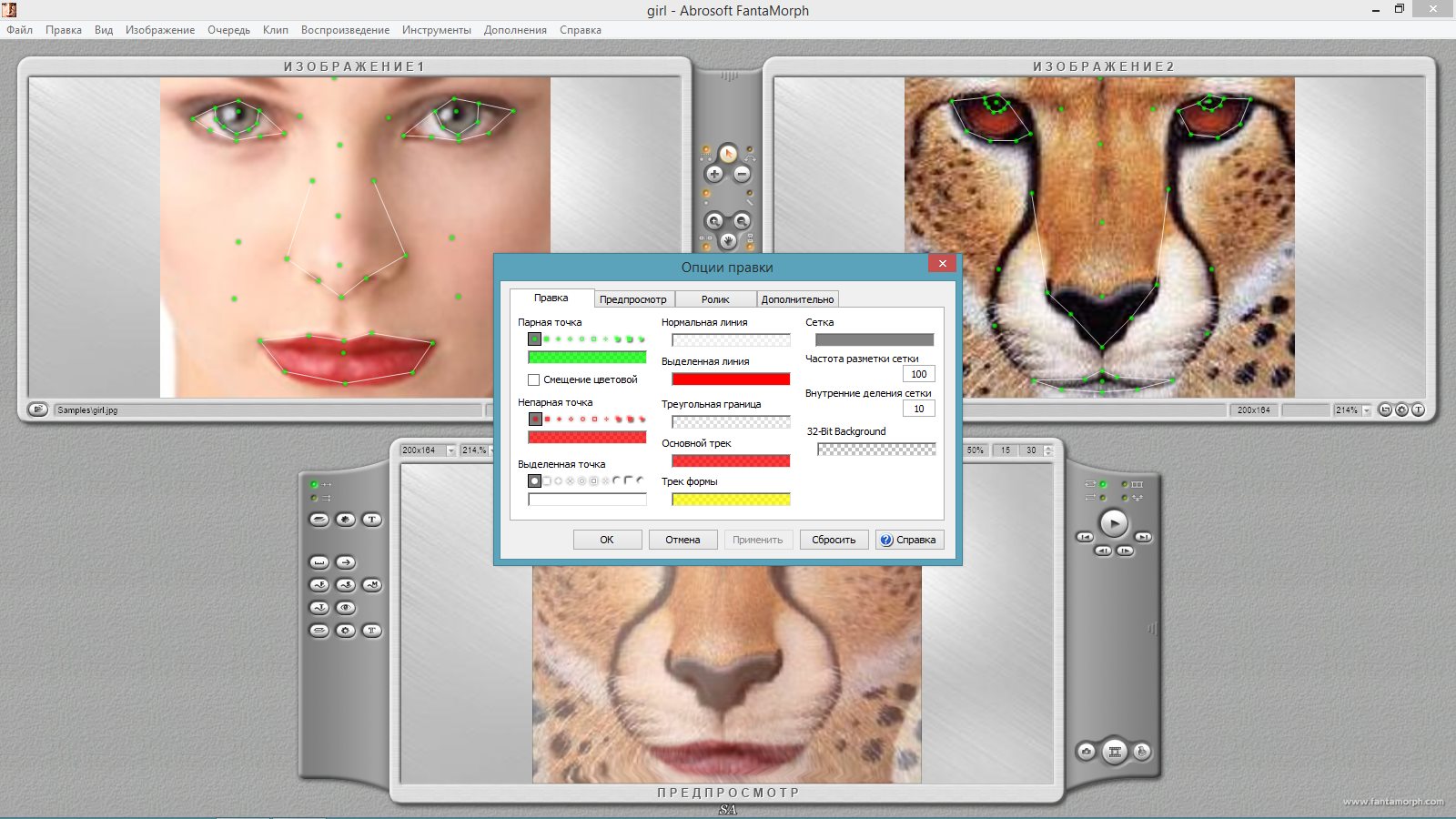
Task: Click the green Парная точка color swatch
Action: tap(587, 358)
